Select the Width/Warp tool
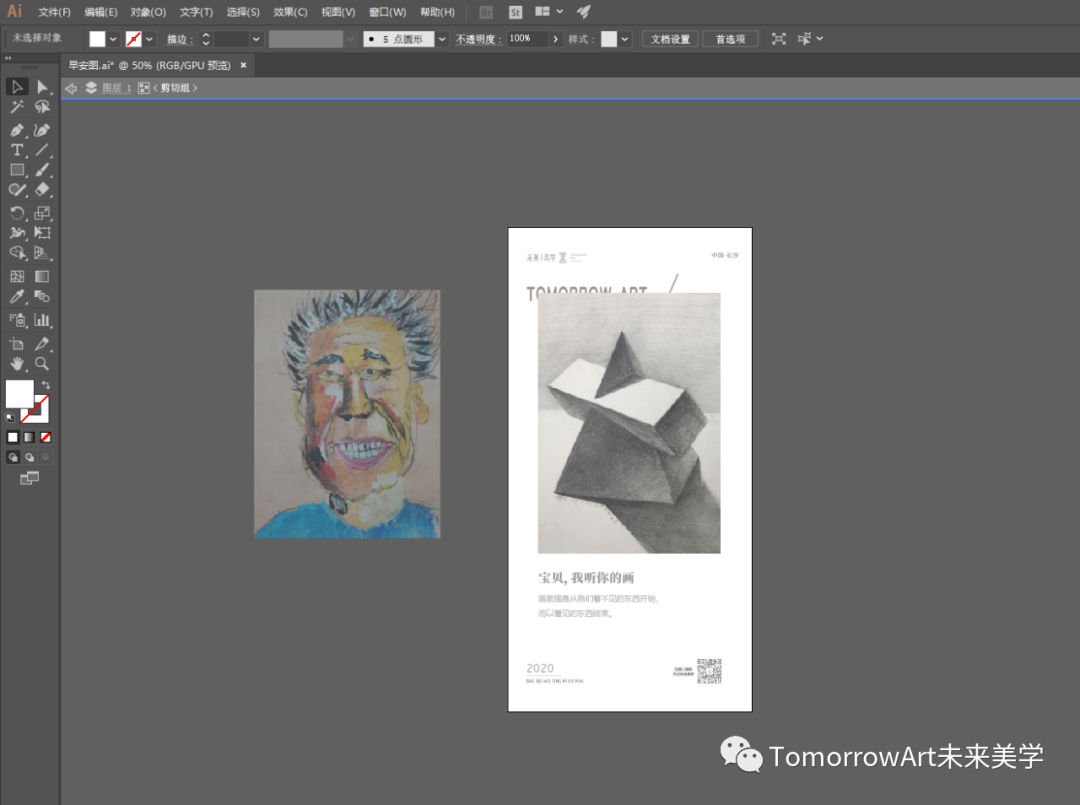The image size is (1080, 805). (17, 233)
